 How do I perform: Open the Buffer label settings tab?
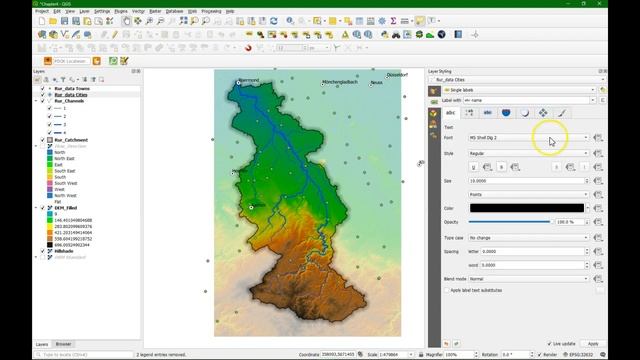tap(488, 113)
